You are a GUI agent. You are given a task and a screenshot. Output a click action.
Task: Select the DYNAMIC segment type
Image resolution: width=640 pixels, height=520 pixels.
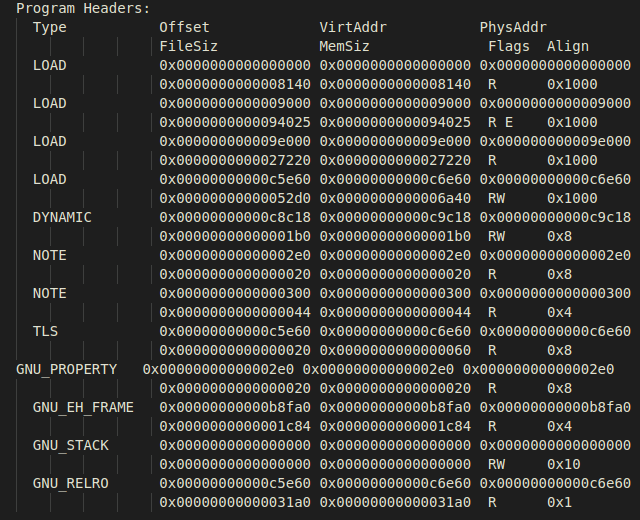pos(62,217)
